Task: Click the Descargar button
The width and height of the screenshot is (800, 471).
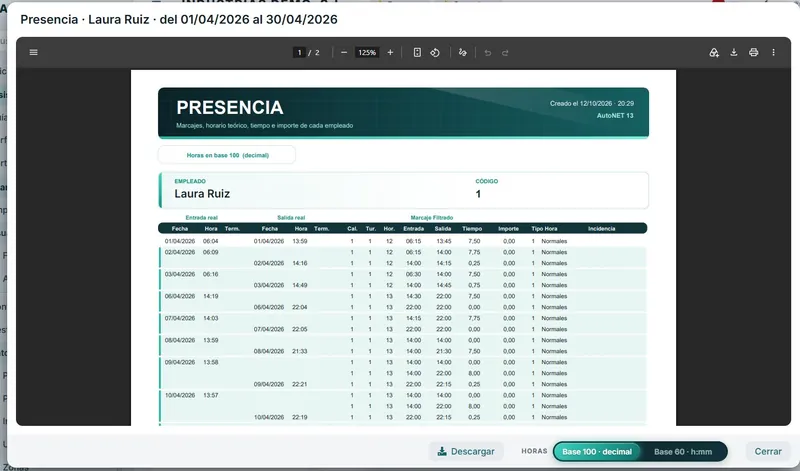Action: pos(466,452)
